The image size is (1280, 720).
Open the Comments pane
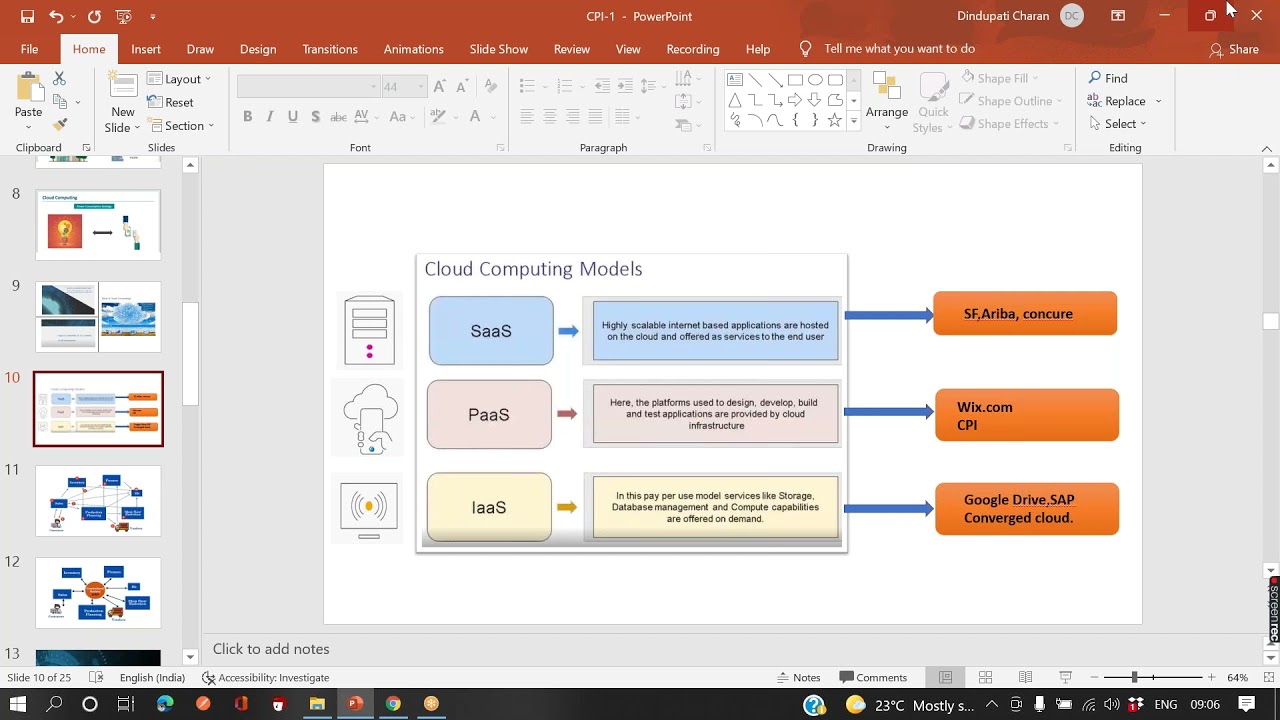click(x=873, y=677)
